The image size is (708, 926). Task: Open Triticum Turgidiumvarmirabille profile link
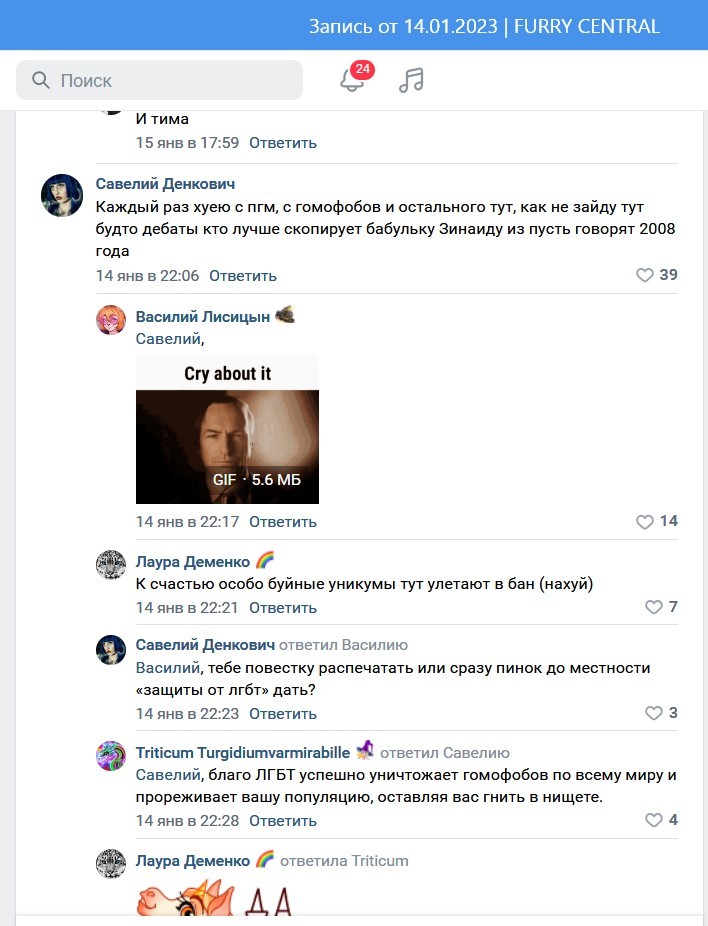(243, 752)
